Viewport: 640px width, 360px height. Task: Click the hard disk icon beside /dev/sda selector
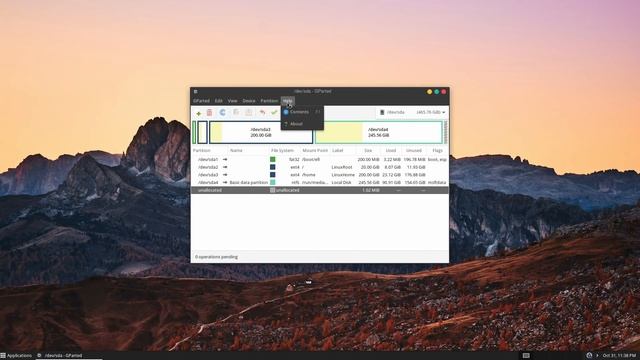(x=382, y=112)
